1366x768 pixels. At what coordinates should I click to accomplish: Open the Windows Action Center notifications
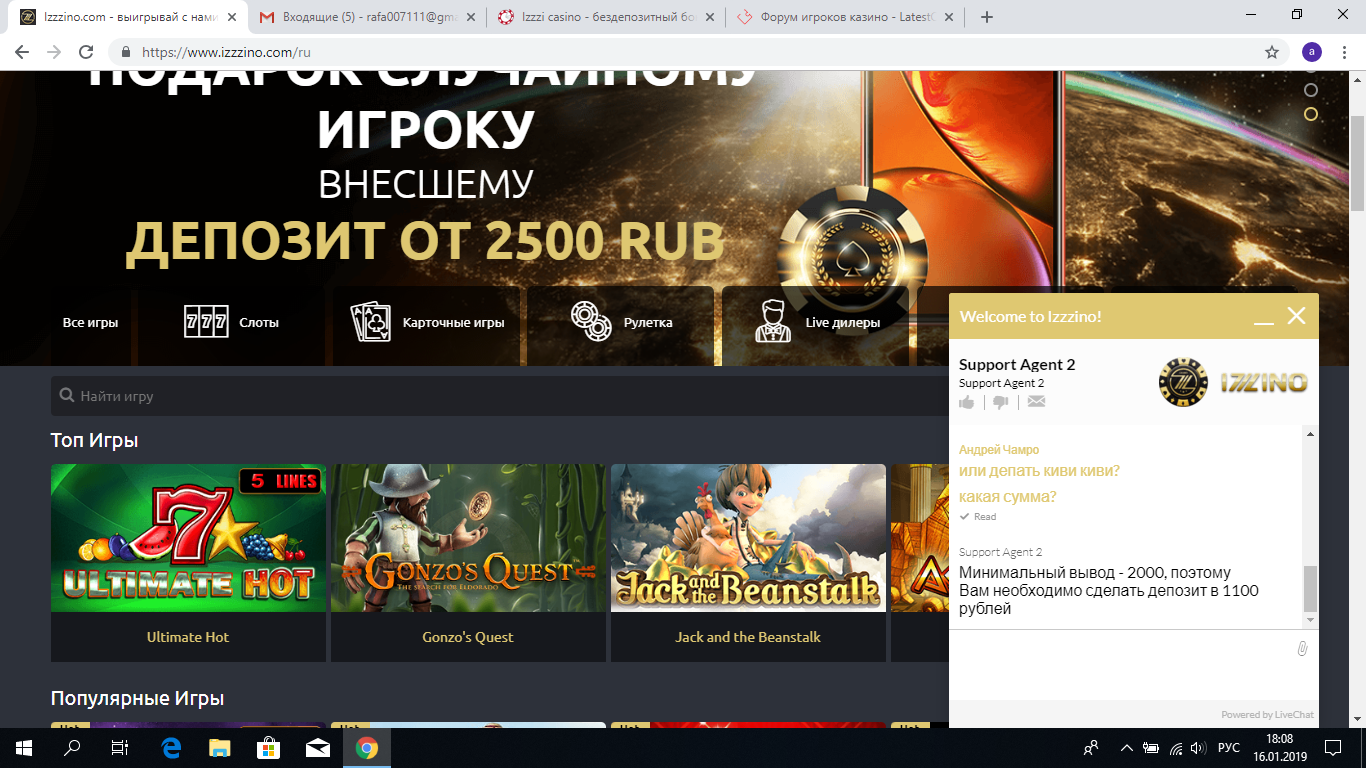(x=1333, y=748)
